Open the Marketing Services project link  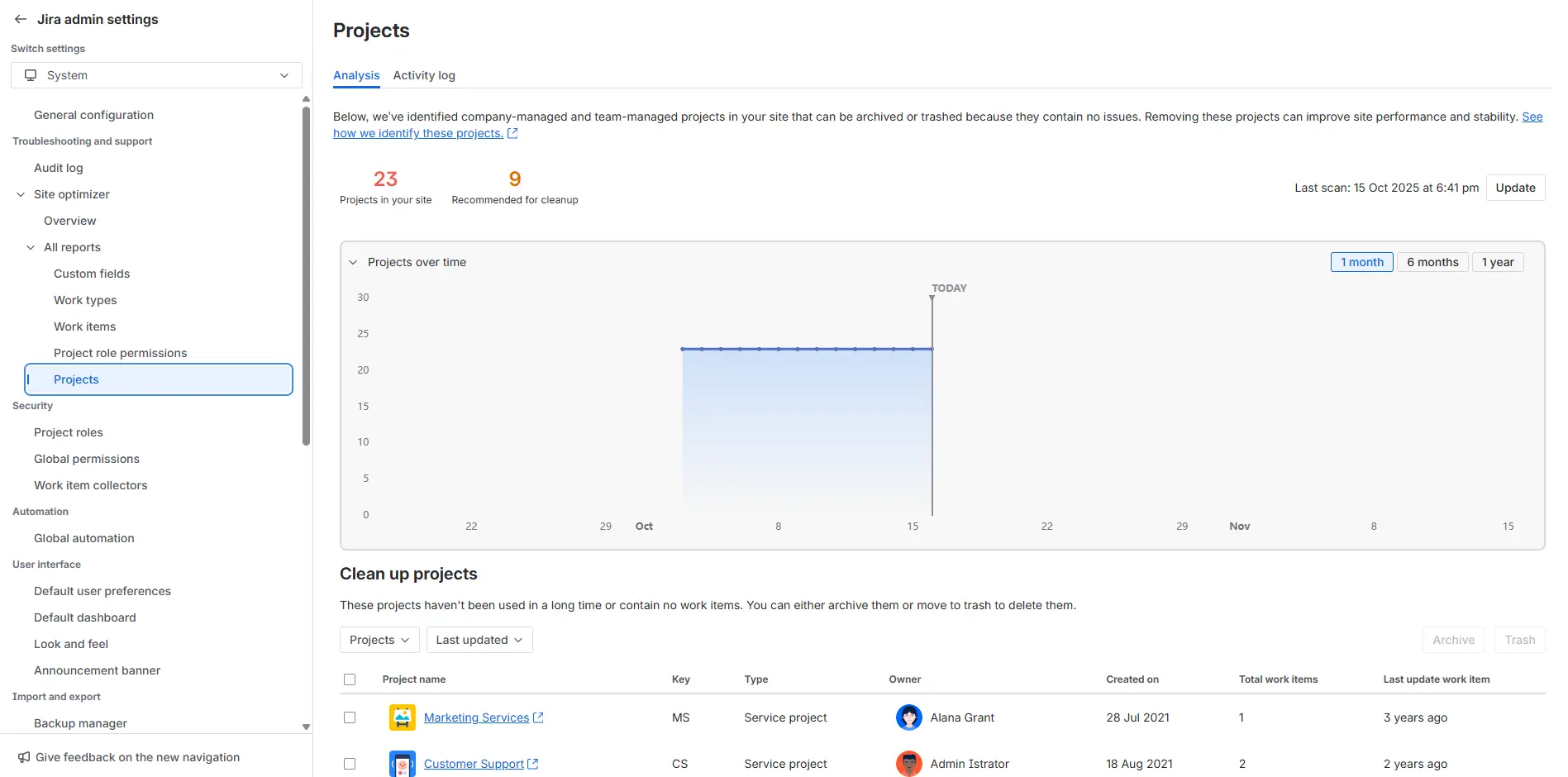coord(476,717)
